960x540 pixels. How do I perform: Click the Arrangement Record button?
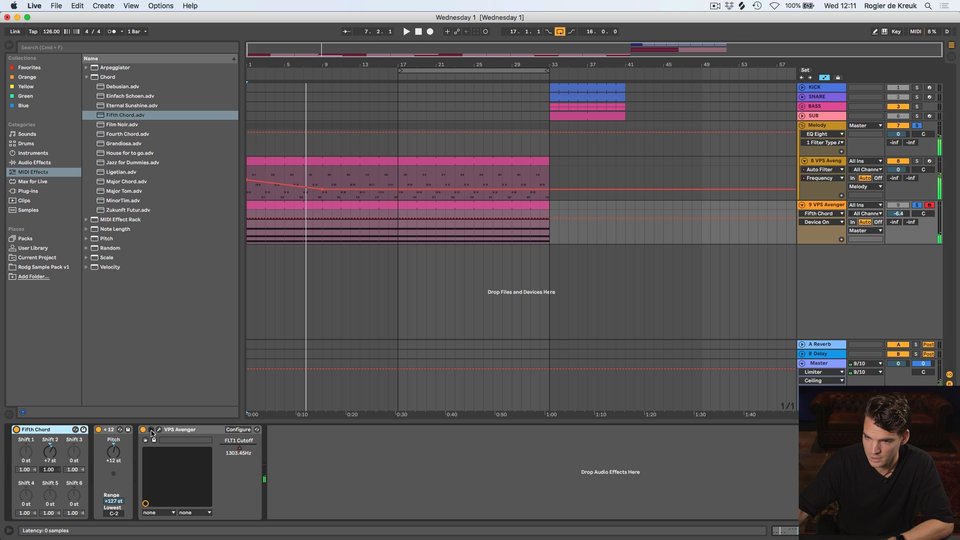(430, 31)
